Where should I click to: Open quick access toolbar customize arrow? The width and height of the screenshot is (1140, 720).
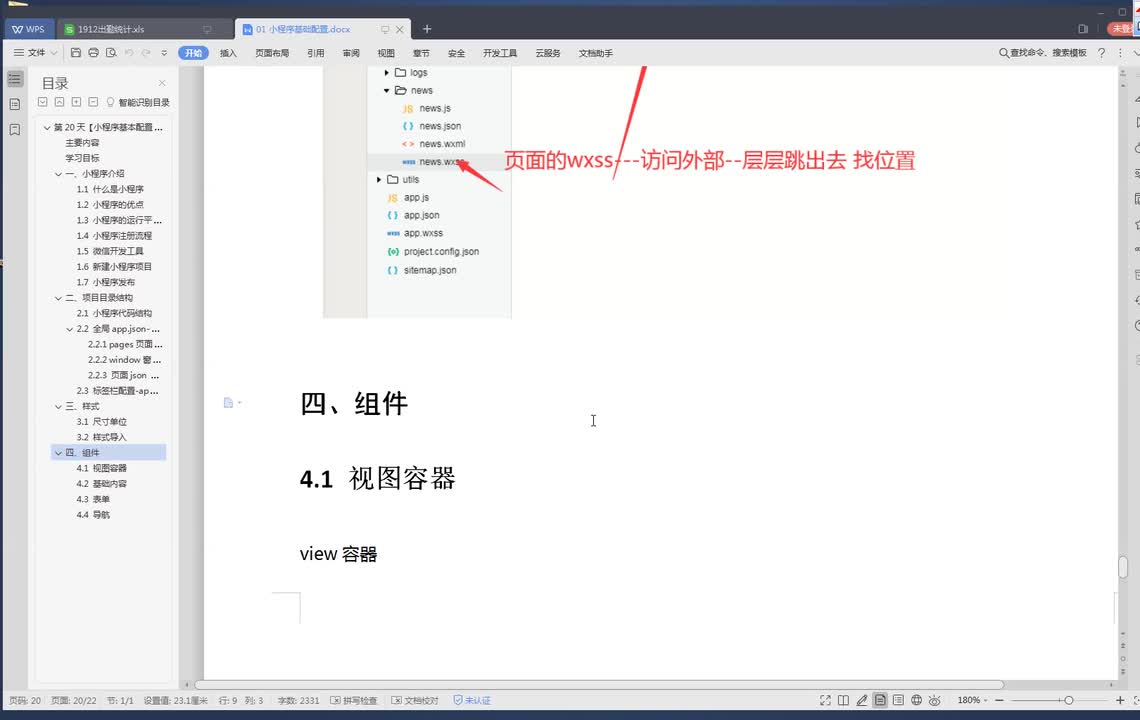point(164,53)
